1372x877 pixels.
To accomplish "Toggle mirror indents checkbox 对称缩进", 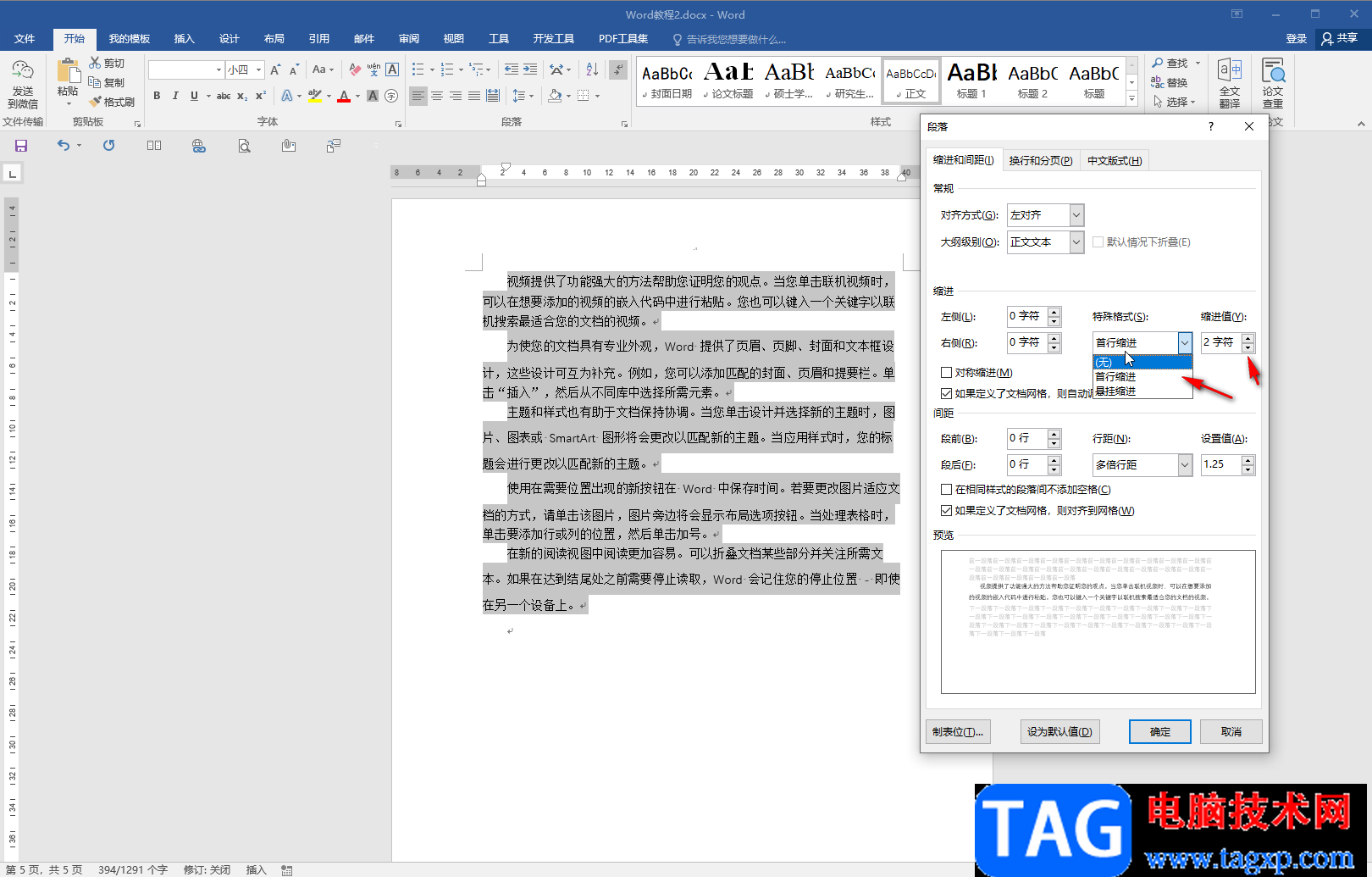I will (947, 372).
